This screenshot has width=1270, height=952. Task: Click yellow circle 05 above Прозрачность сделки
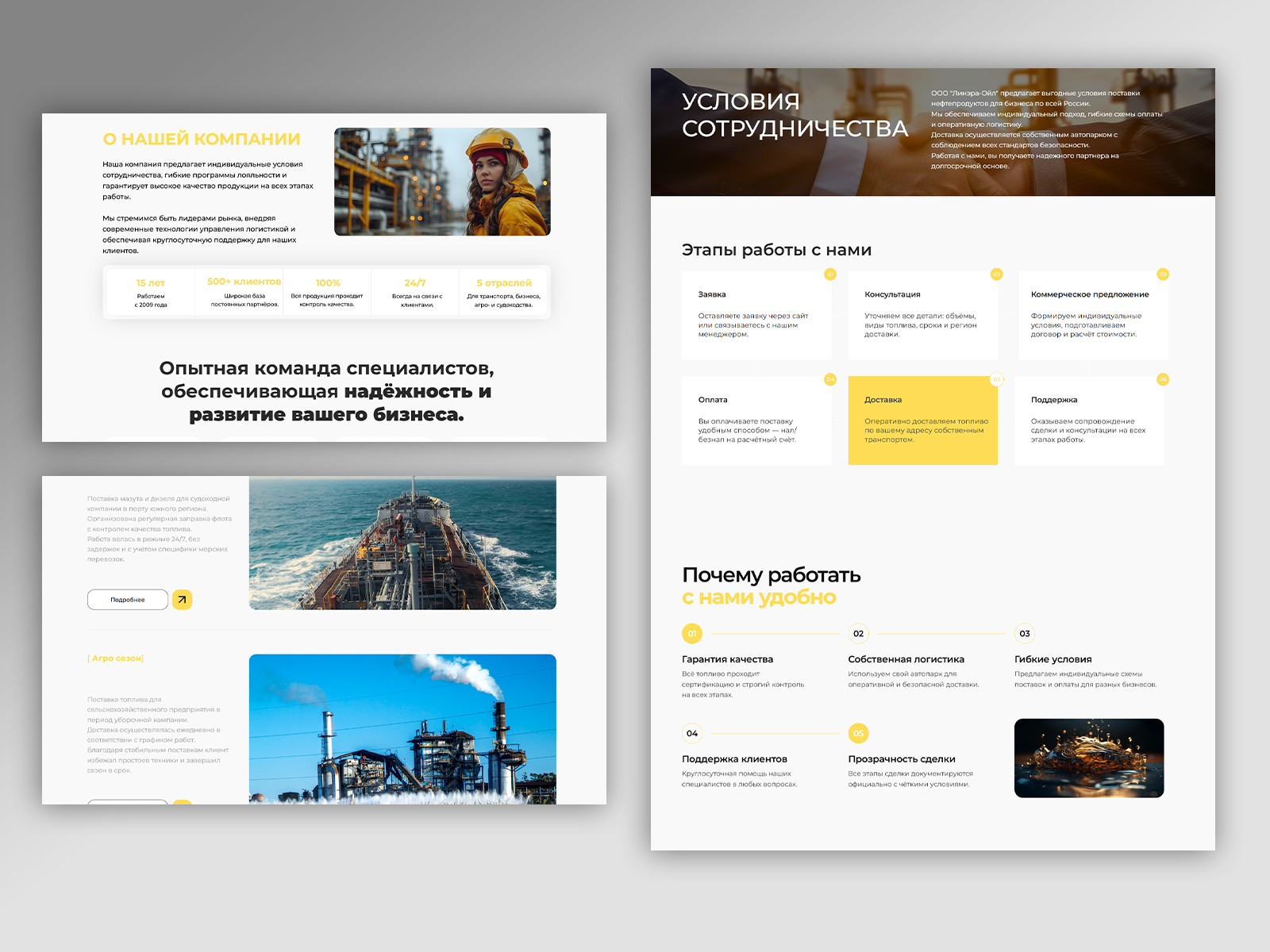(x=858, y=733)
